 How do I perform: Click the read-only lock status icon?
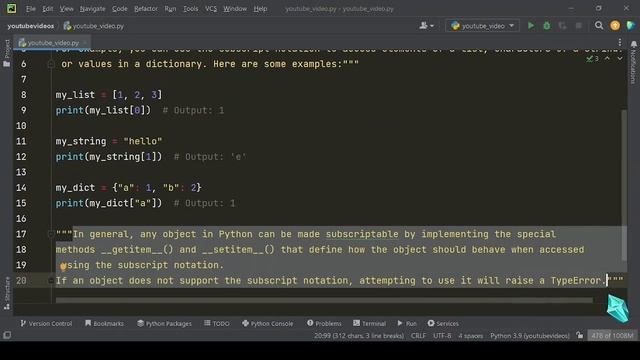point(580,336)
